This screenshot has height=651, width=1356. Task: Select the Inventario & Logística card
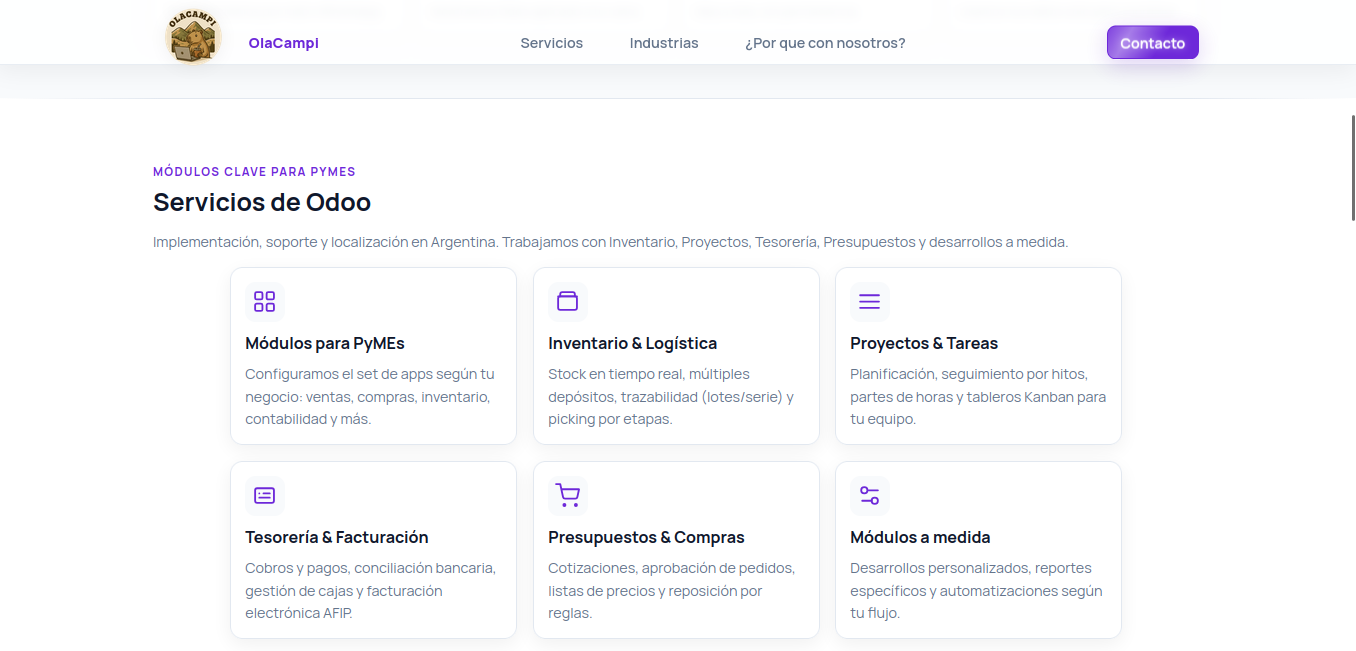[x=676, y=355]
